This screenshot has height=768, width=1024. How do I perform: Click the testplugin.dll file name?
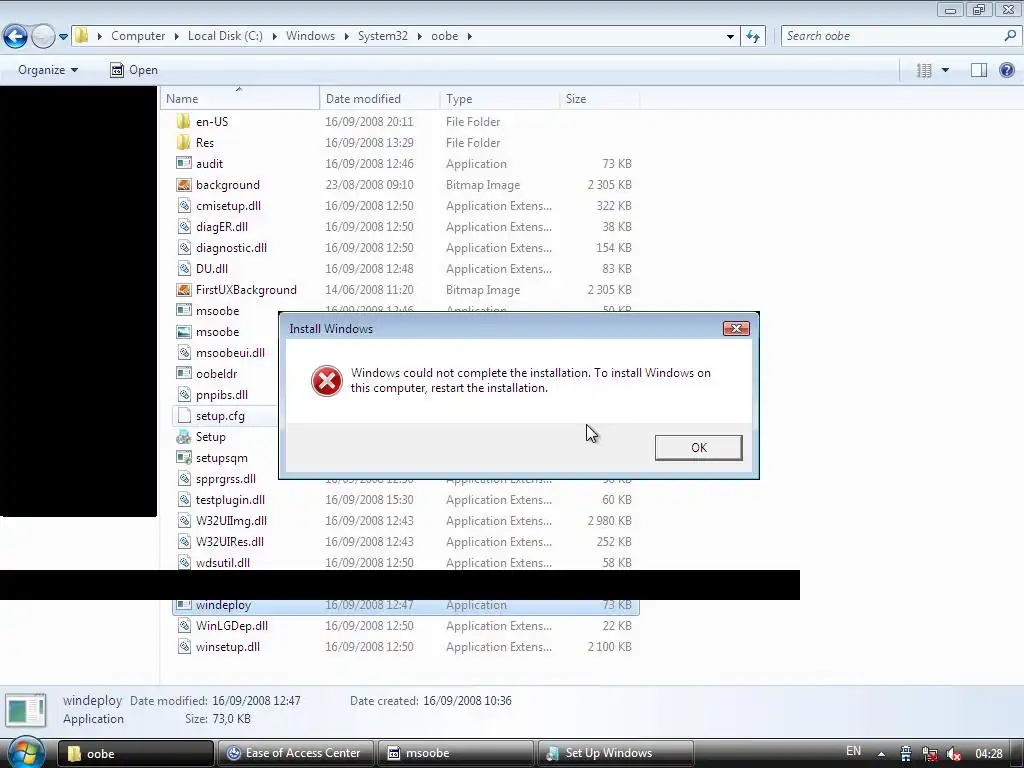231,500
